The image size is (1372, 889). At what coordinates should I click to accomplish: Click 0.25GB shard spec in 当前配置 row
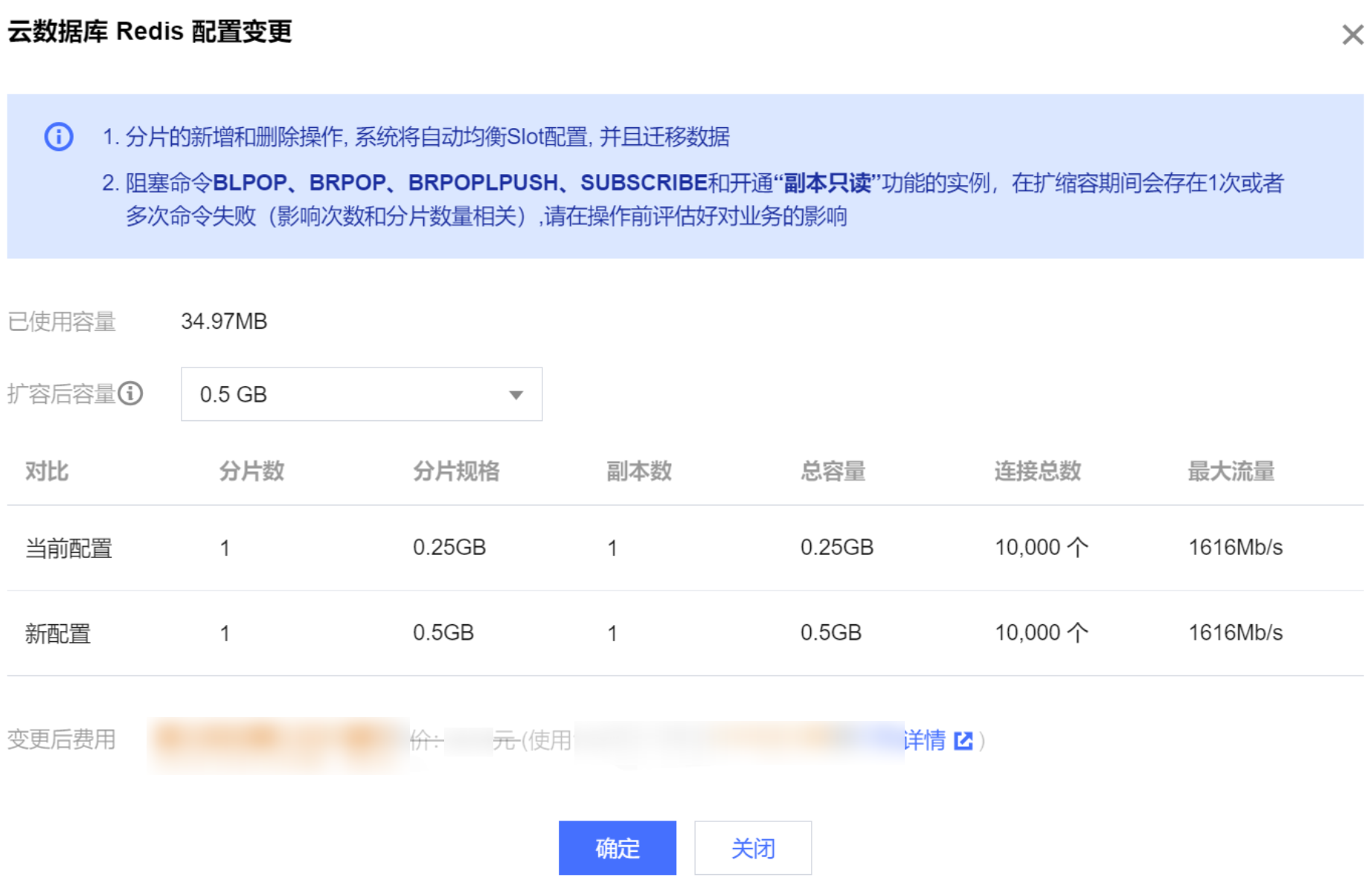pyautogui.click(x=449, y=548)
